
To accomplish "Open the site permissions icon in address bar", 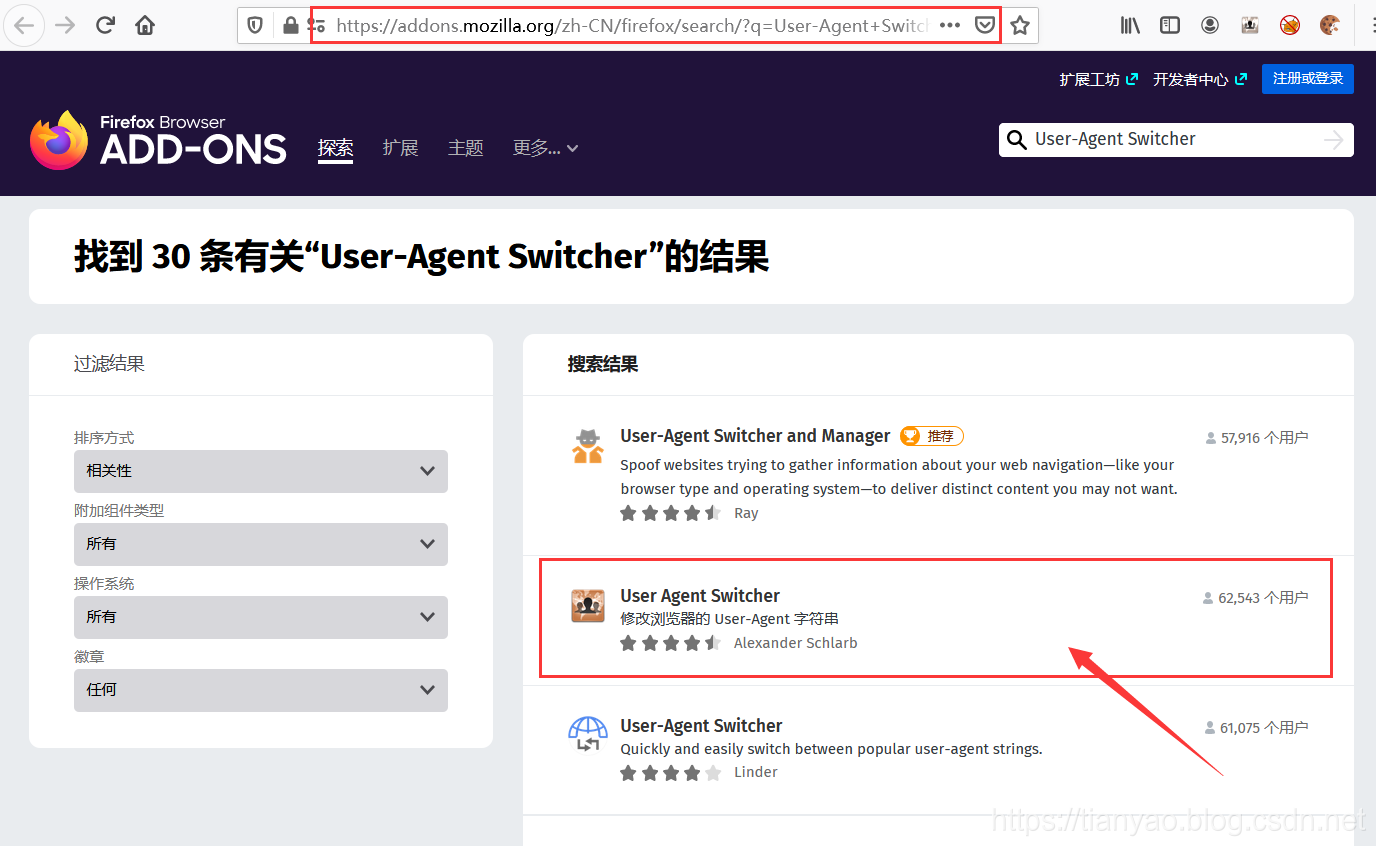I will (316, 26).
